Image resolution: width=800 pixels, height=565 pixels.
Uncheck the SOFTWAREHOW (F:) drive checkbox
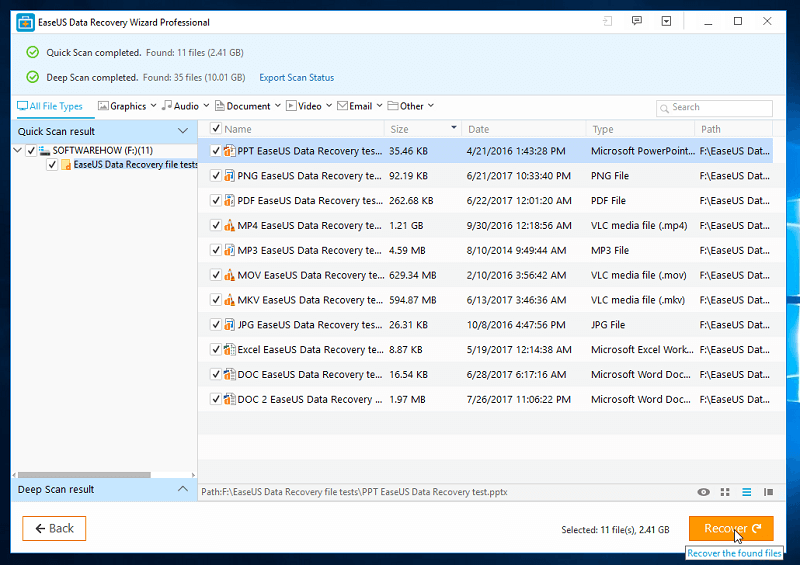tap(31, 151)
